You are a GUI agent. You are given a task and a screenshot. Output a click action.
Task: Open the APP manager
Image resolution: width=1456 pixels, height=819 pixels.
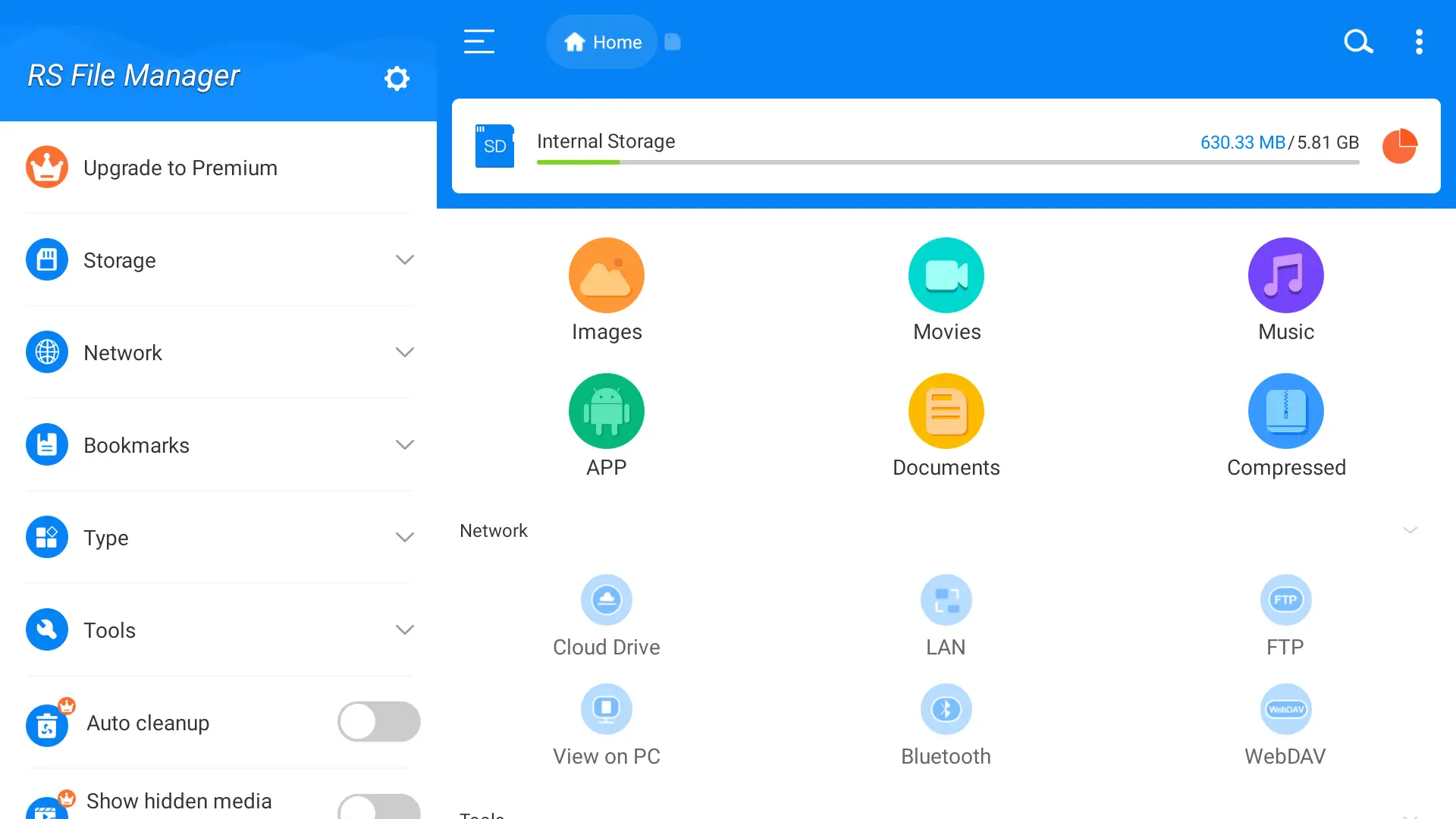[x=606, y=425]
